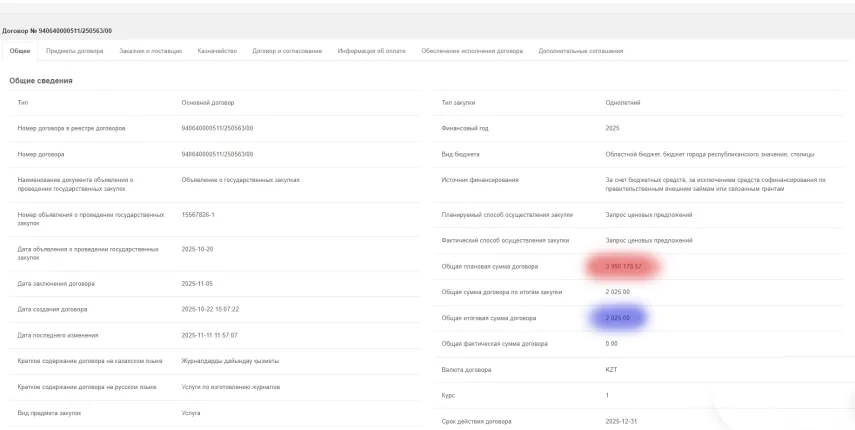855x430 pixels.
Task: Click the announcement number 15567826-1
Action: (x=202, y=215)
